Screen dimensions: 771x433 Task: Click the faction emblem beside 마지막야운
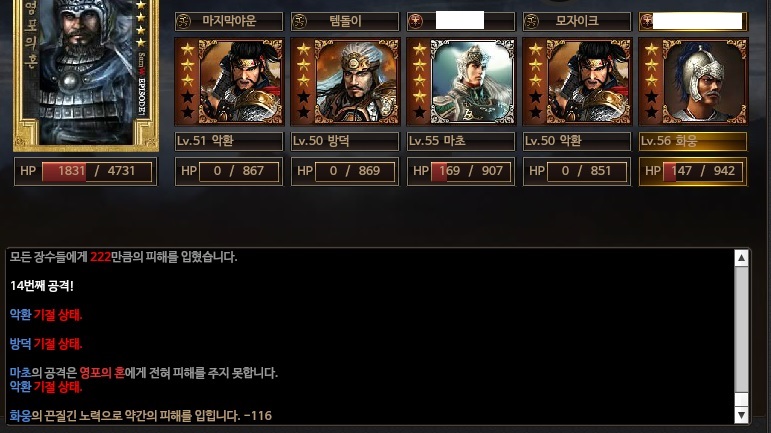tap(184, 21)
